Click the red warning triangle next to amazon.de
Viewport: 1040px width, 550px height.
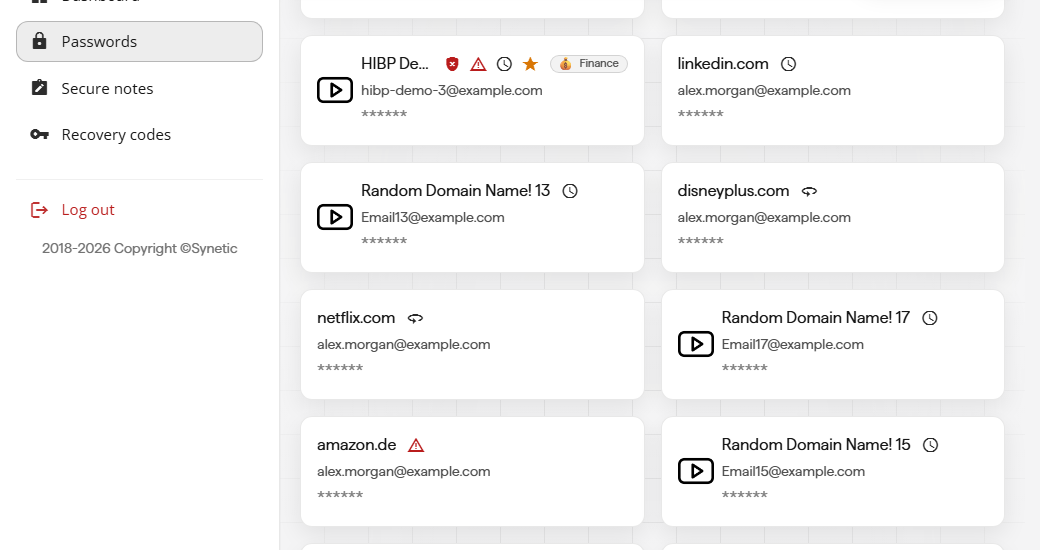point(416,445)
